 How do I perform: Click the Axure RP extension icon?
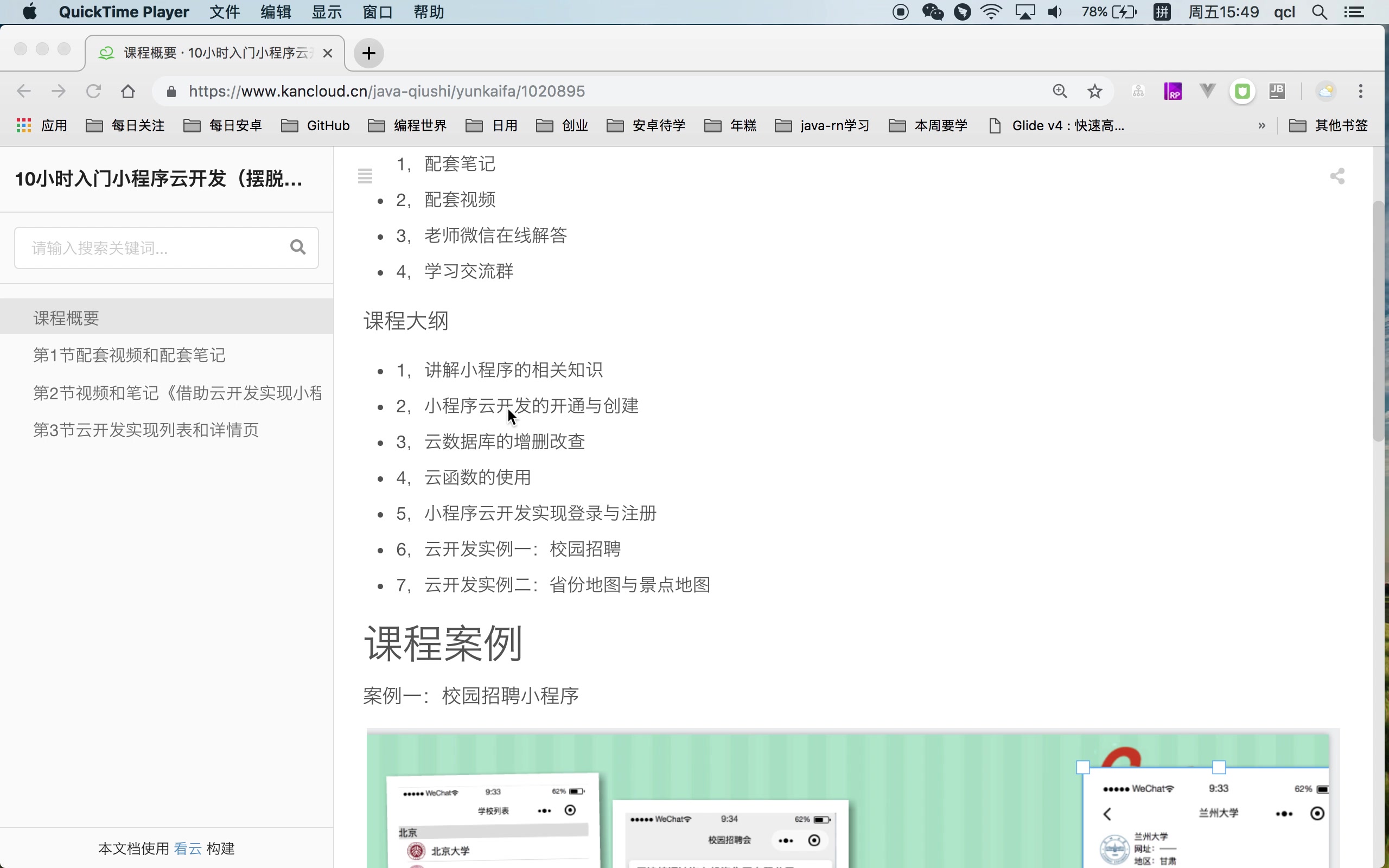point(1174,91)
